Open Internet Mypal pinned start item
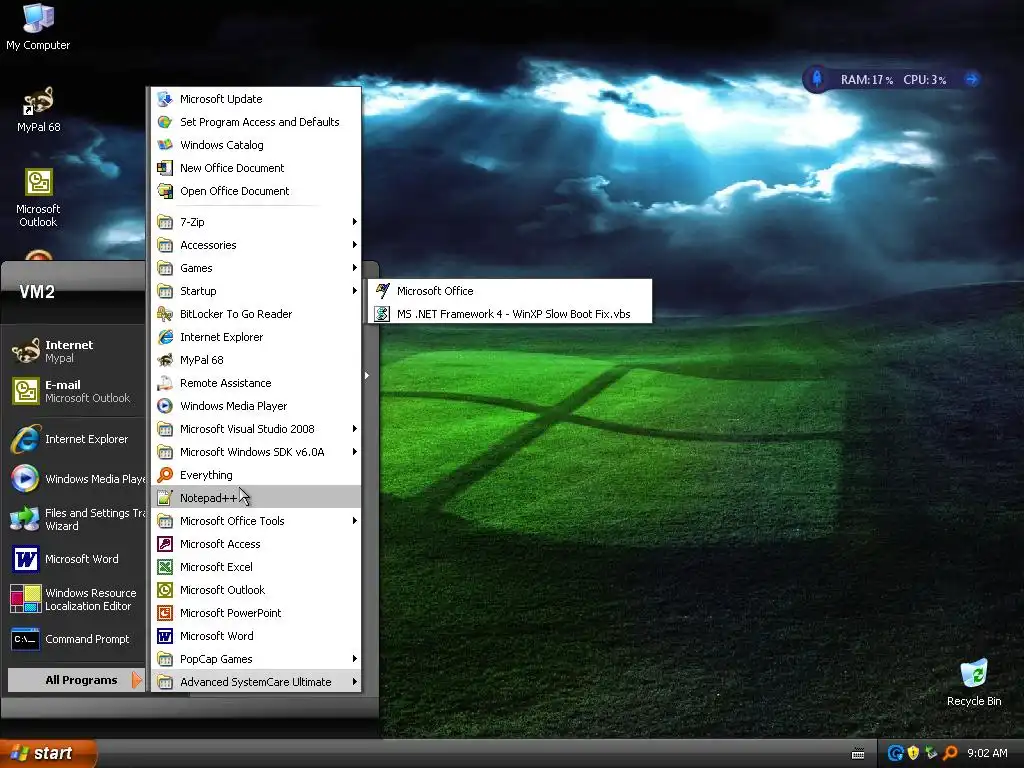 pyautogui.click(x=75, y=351)
